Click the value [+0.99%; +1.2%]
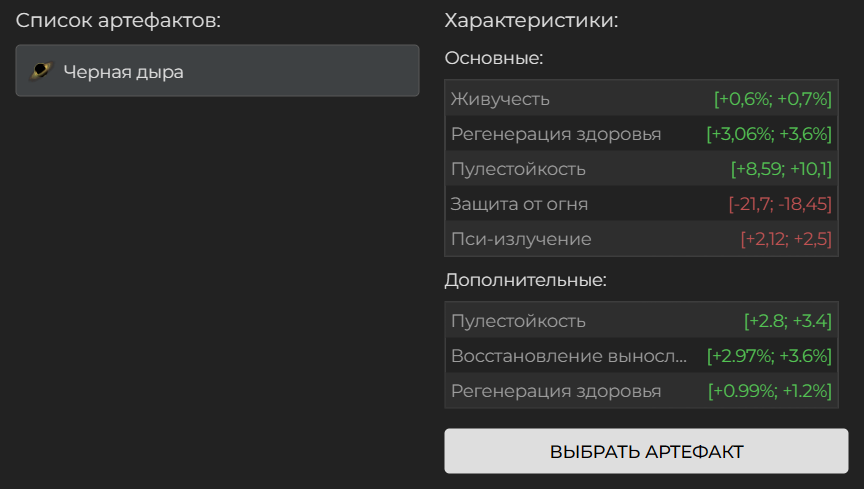This screenshot has width=864, height=489. [770, 391]
